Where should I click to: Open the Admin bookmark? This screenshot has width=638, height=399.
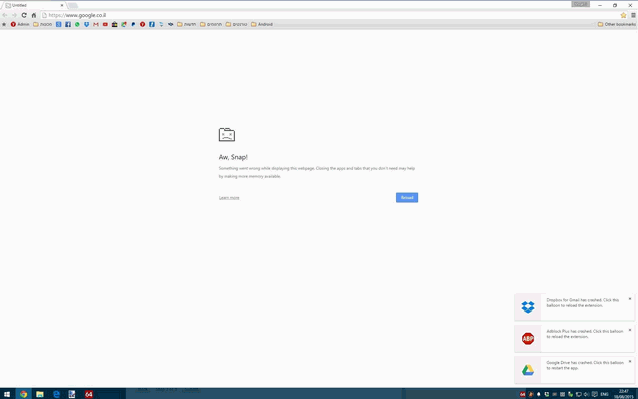point(20,24)
